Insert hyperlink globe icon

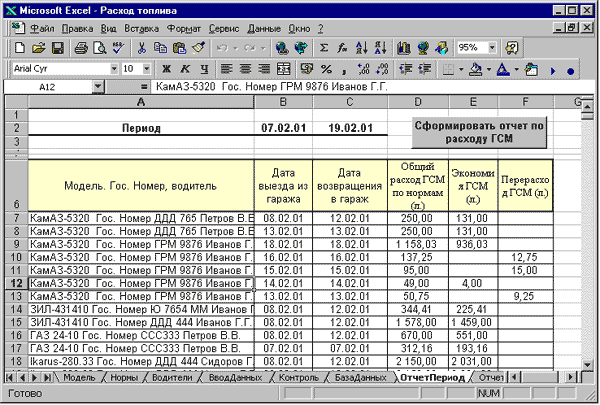tap(282, 48)
